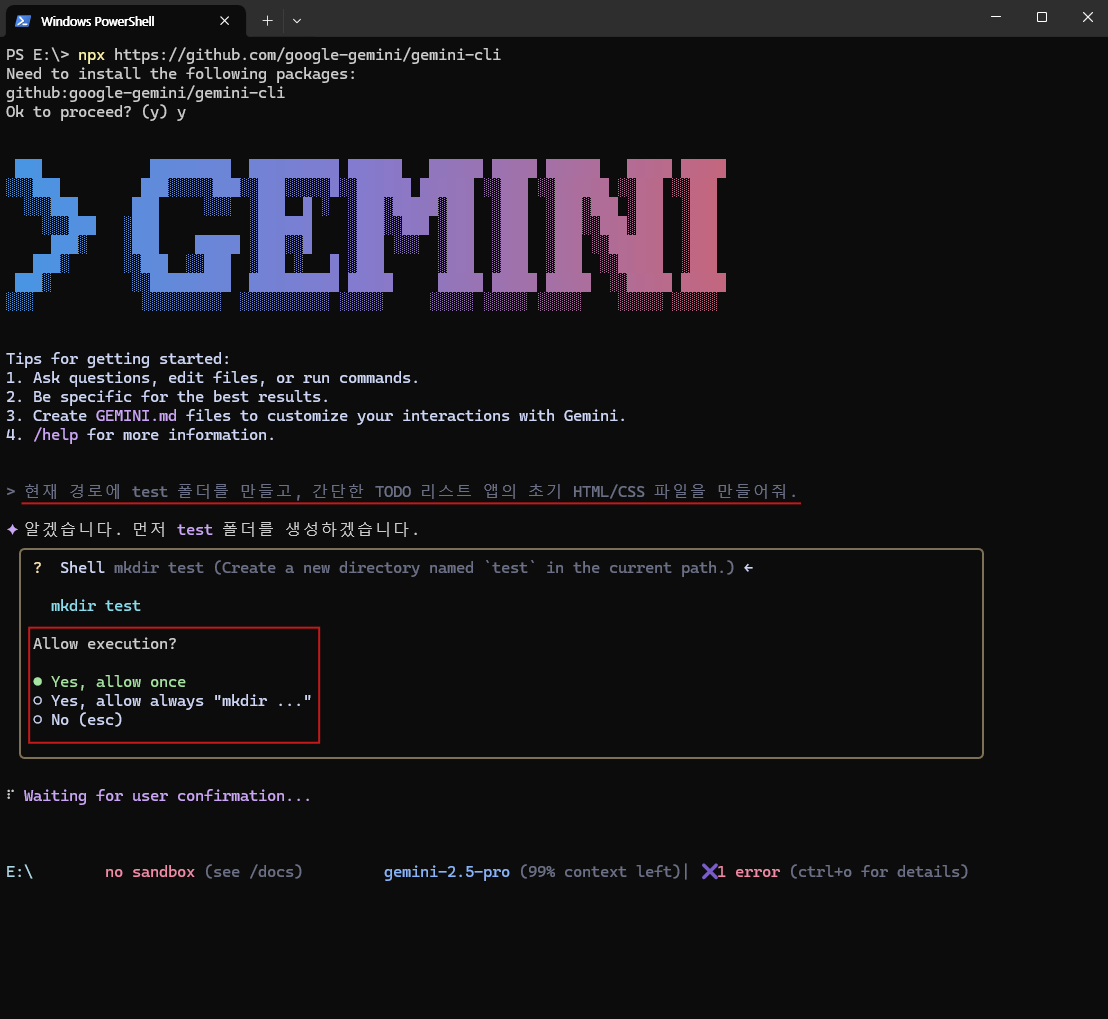Click the 'gemini-2.5-pro' model label
The image size is (1108, 1019).
click(x=447, y=872)
